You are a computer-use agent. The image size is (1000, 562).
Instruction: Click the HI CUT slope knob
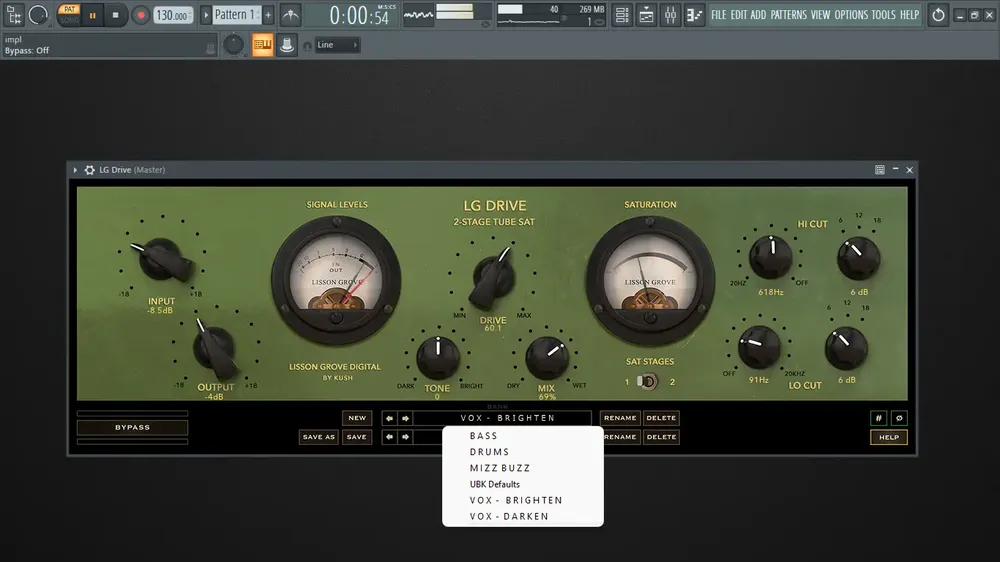pos(858,258)
